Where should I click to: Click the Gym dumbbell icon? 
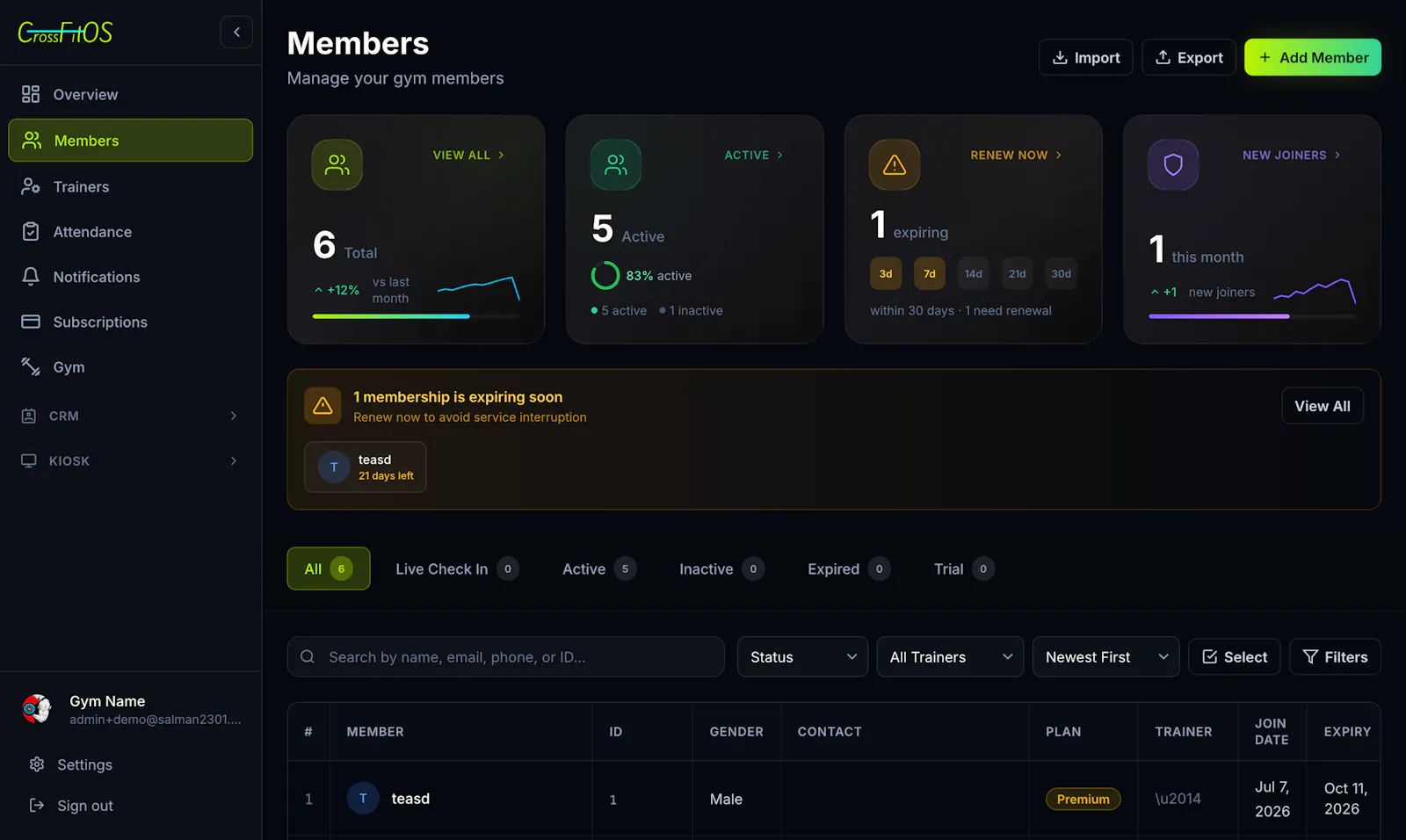tap(31, 366)
